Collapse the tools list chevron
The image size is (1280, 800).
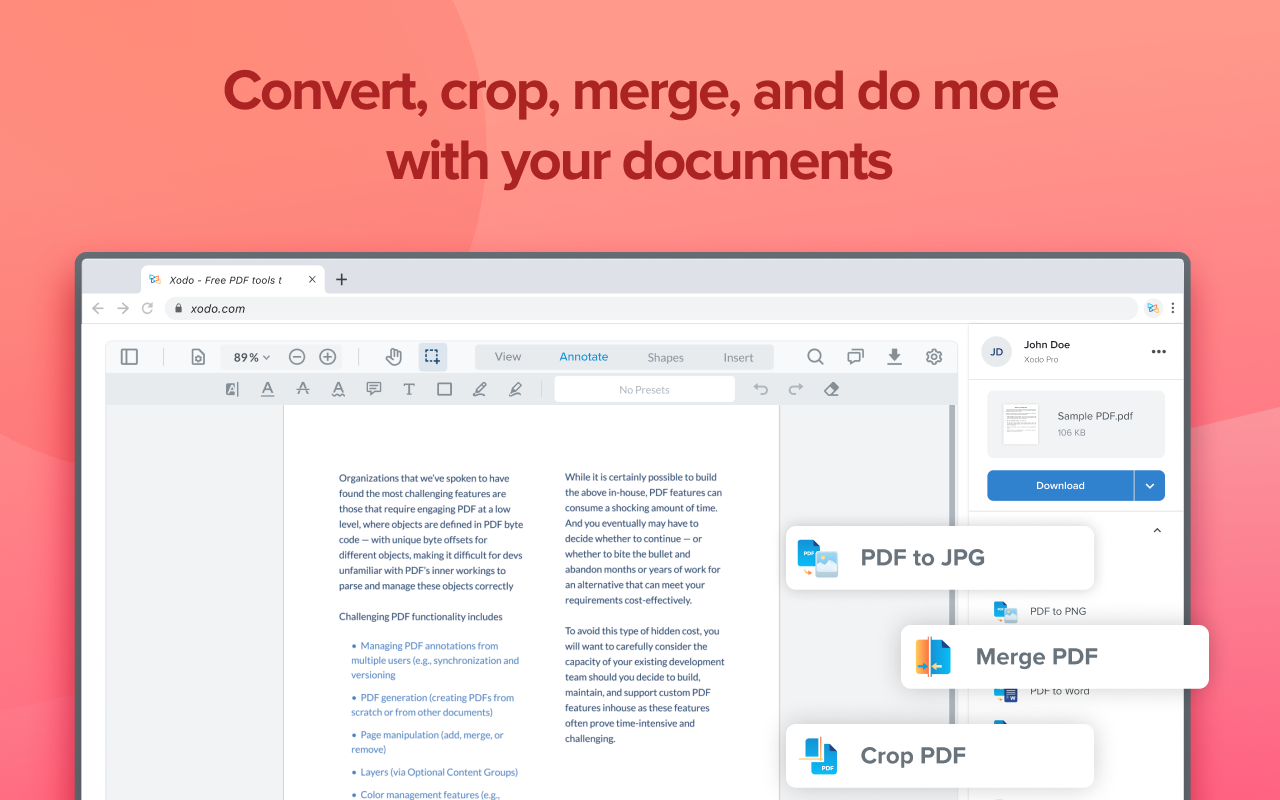tap(1157, 531)
